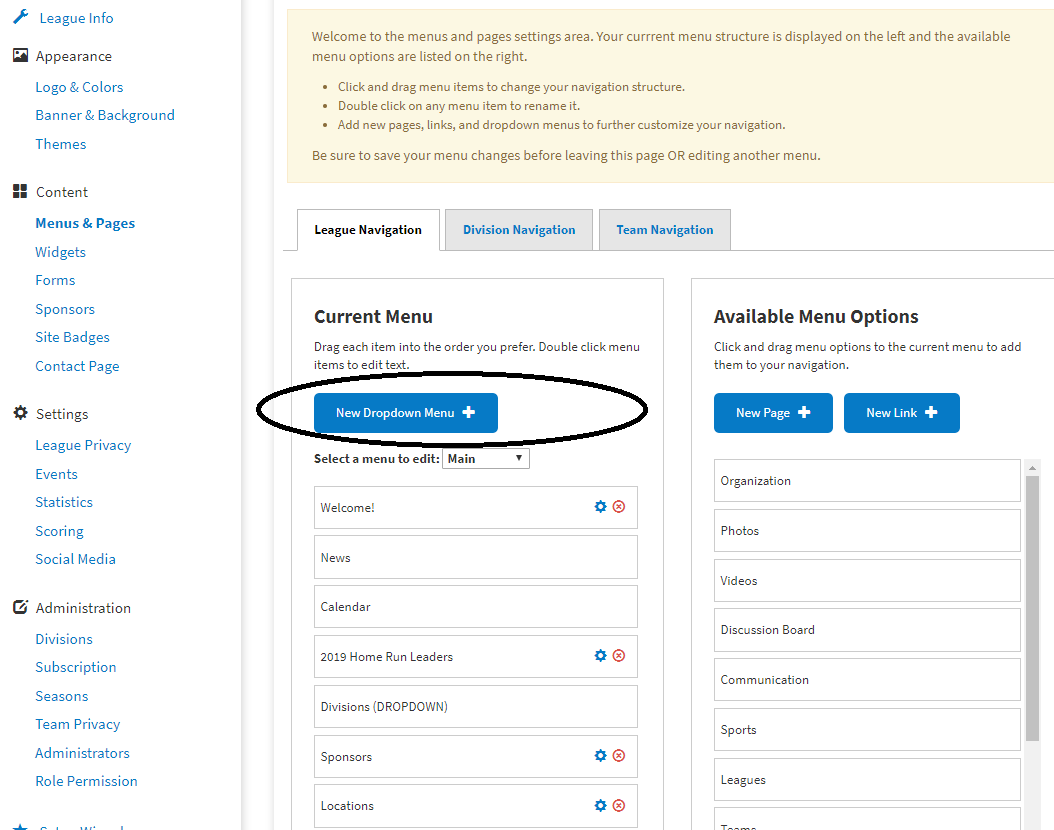This screenshot has width=1054, height=830.
Task: Delete the Locations menu item with red X
Action: [619, 805]
